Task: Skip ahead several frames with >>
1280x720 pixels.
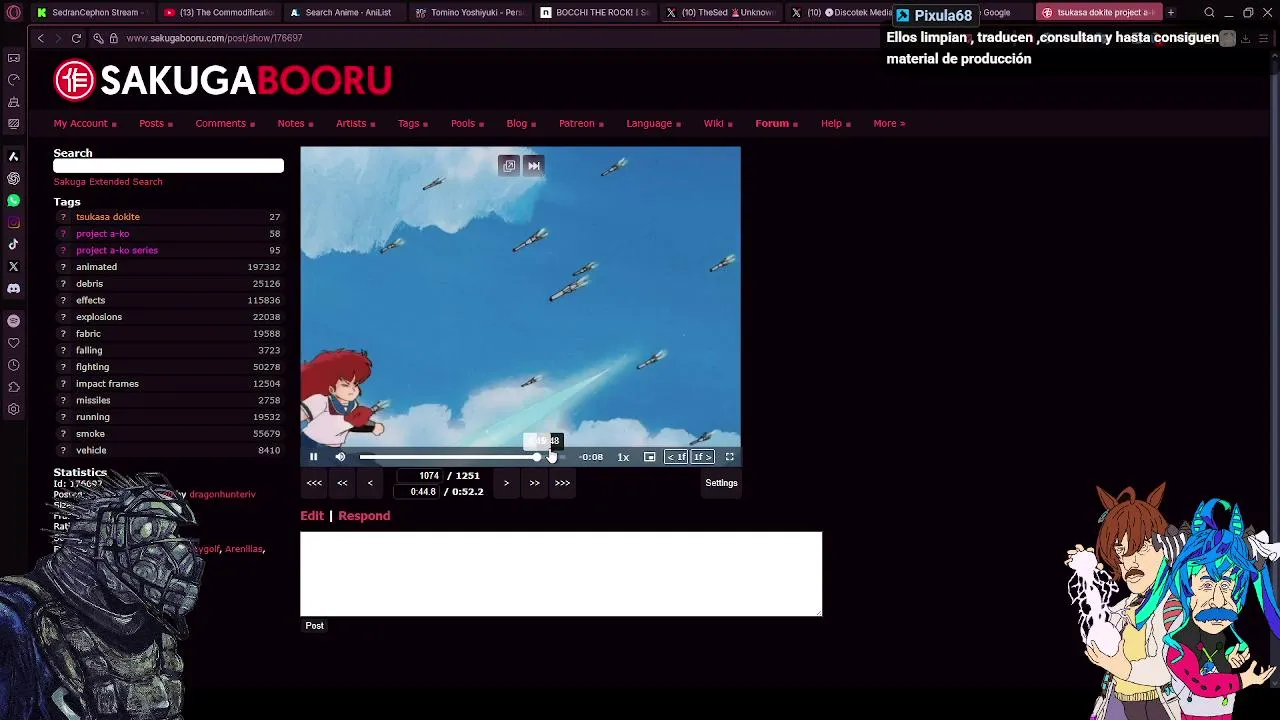Action: (534, 483)
